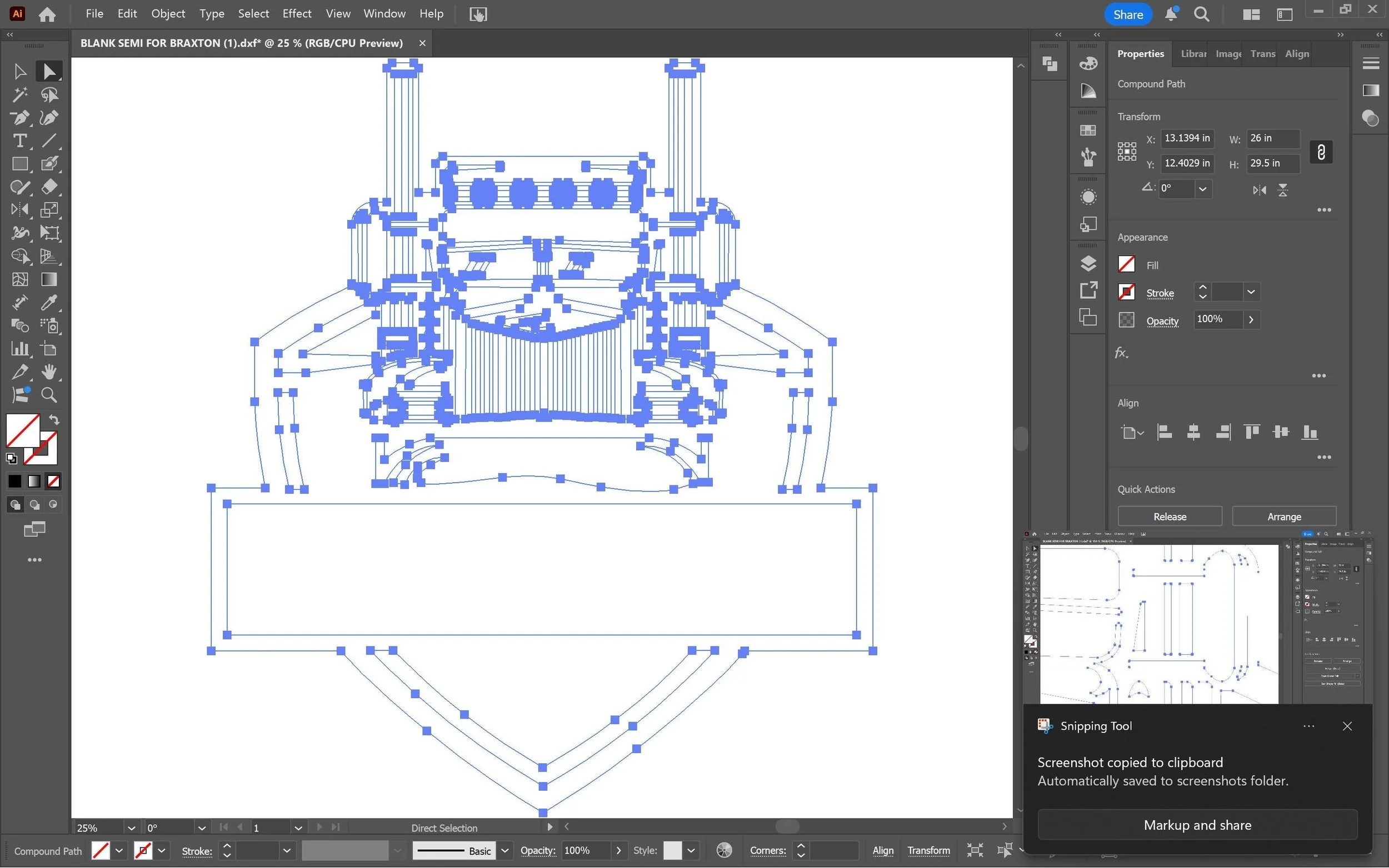This screenshot has width=1389, height=868.
Task: Pick the Rectangle tool
Action: [19, 164]
